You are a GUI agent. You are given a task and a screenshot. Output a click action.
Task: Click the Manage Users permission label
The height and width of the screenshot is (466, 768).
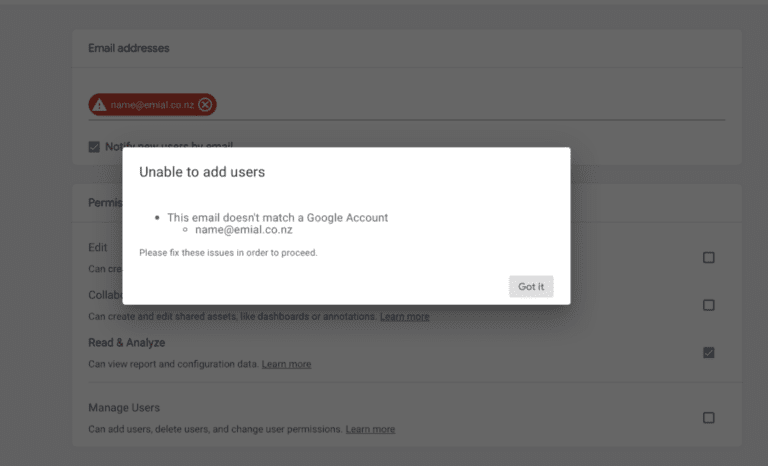124,408
